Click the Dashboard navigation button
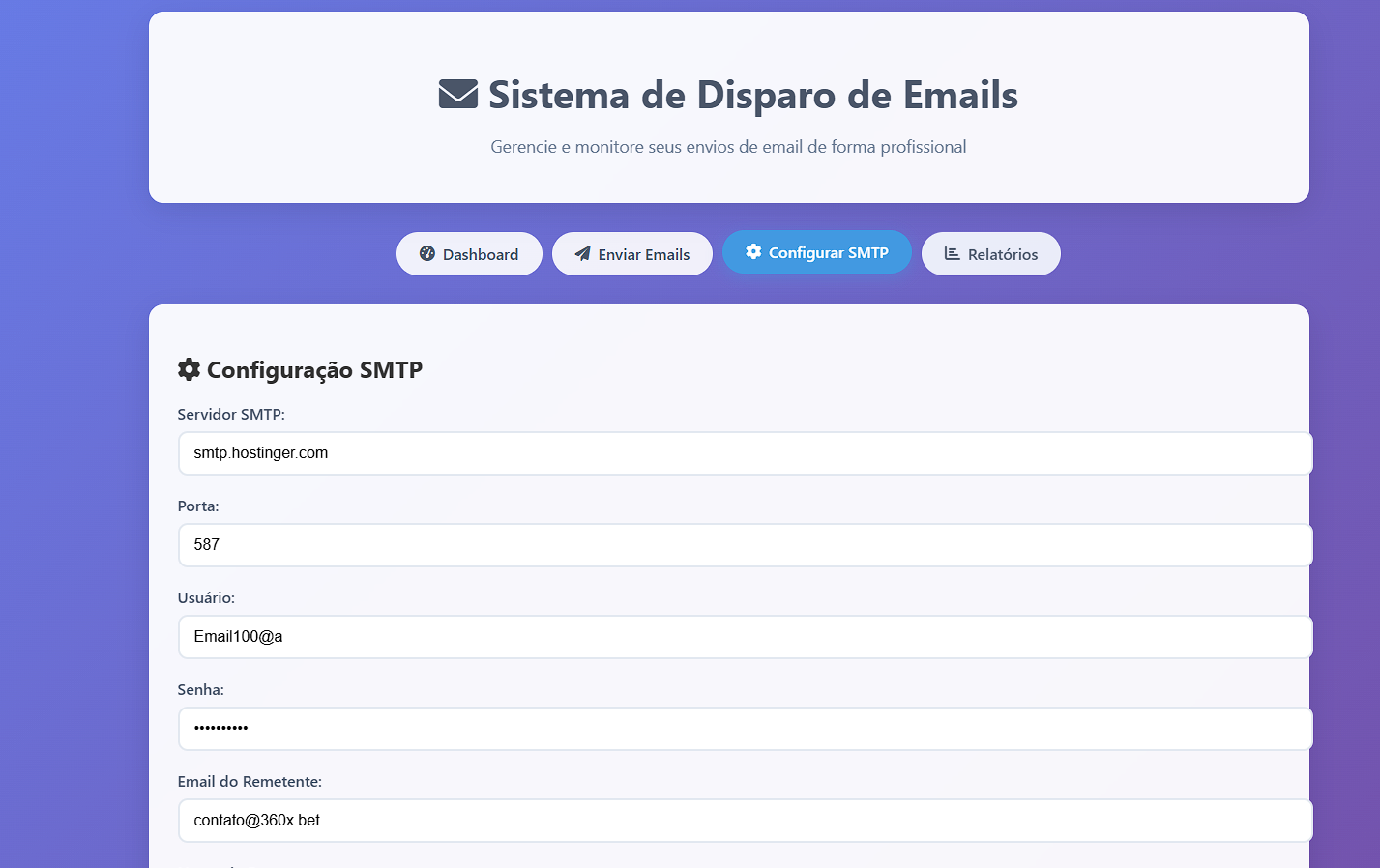Viewport: 1380px width, 868px height. click(x=469, y=253)
